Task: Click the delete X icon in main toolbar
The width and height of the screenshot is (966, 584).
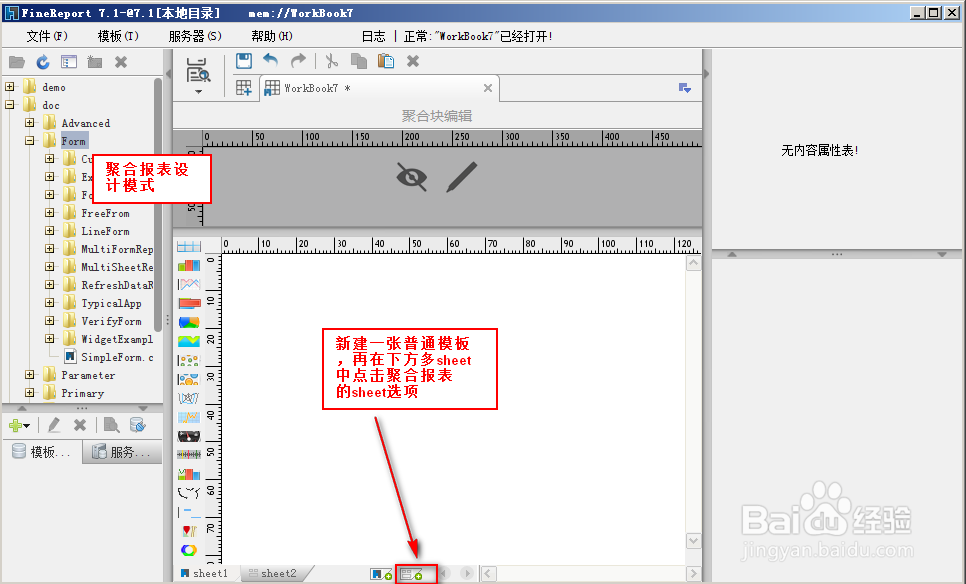Action: tap(413, 61)
